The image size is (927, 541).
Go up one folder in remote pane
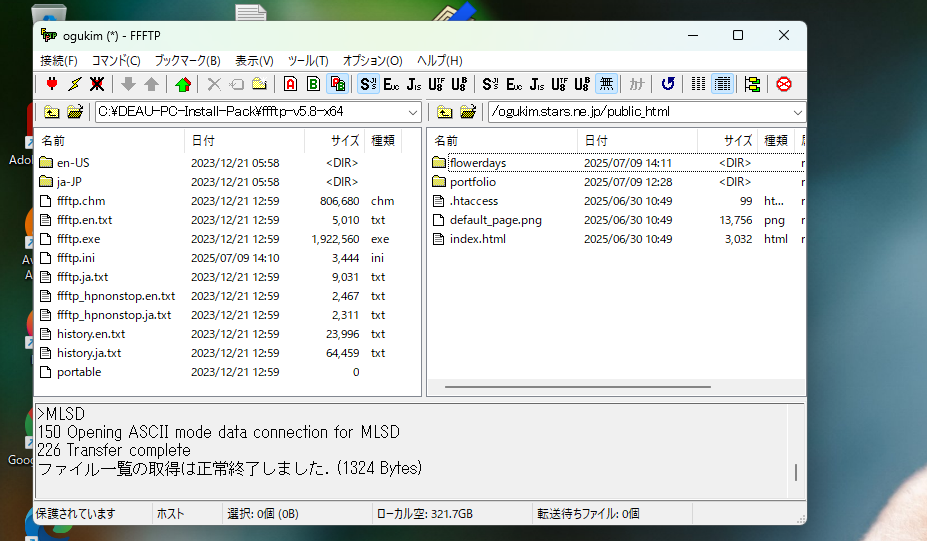(445, 112)
